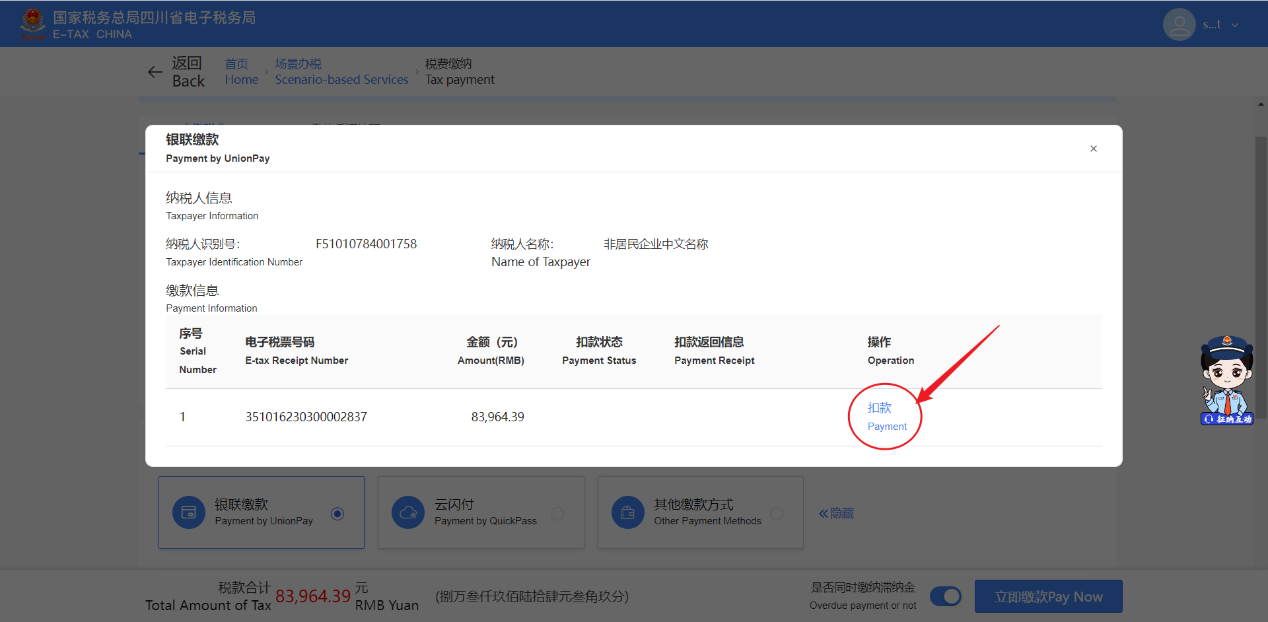Open Scenario-based Services breadcrumb
1268x622 pixels.
coord(341,72)
